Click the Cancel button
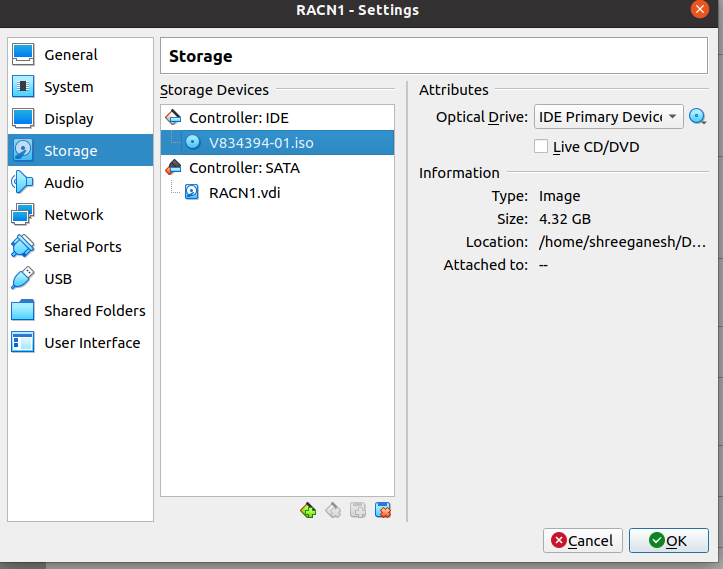Screen dimensions: 723x569 pos(583,540)
